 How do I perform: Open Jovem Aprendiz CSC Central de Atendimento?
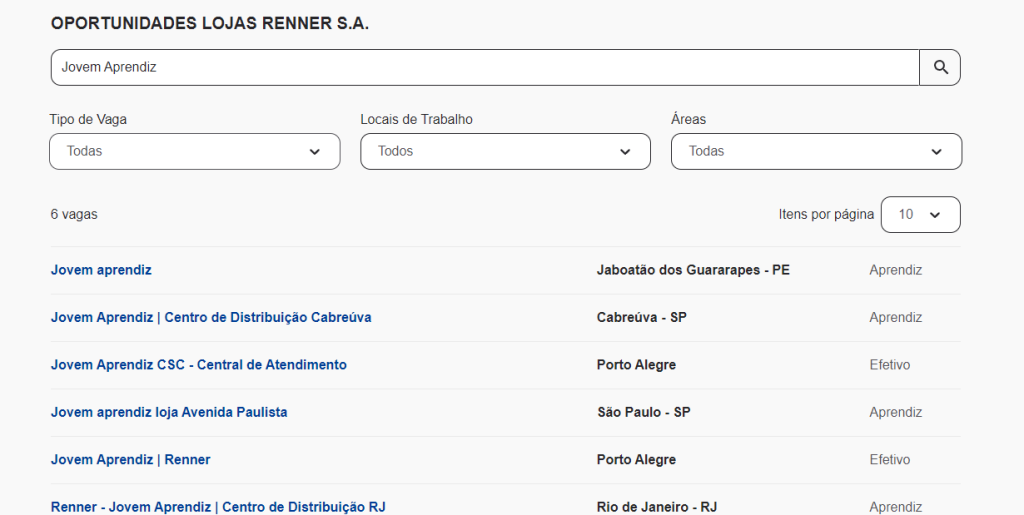tap(199, 365)
